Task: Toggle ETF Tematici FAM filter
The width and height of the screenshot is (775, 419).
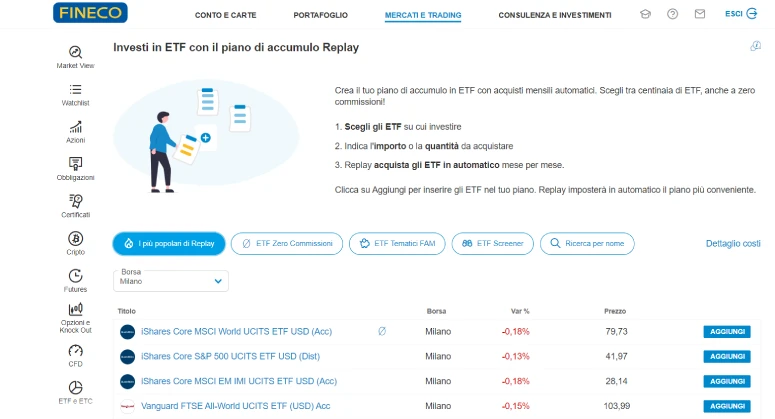Action: point(397,243)
